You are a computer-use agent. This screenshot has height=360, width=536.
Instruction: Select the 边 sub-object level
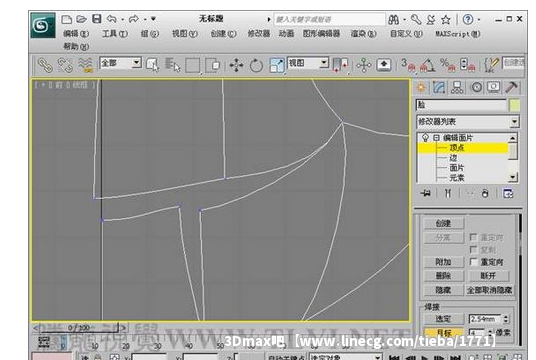click(453, 158)
